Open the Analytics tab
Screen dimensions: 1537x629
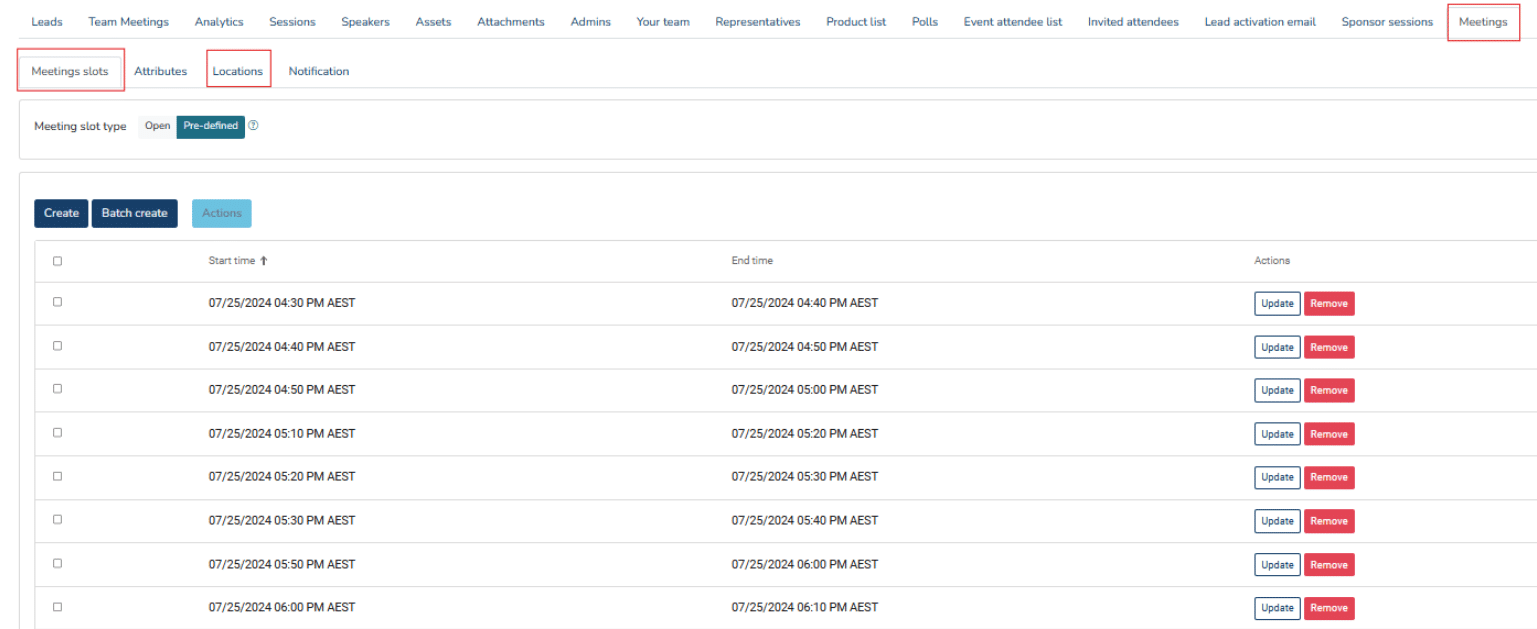pos(219,22)
